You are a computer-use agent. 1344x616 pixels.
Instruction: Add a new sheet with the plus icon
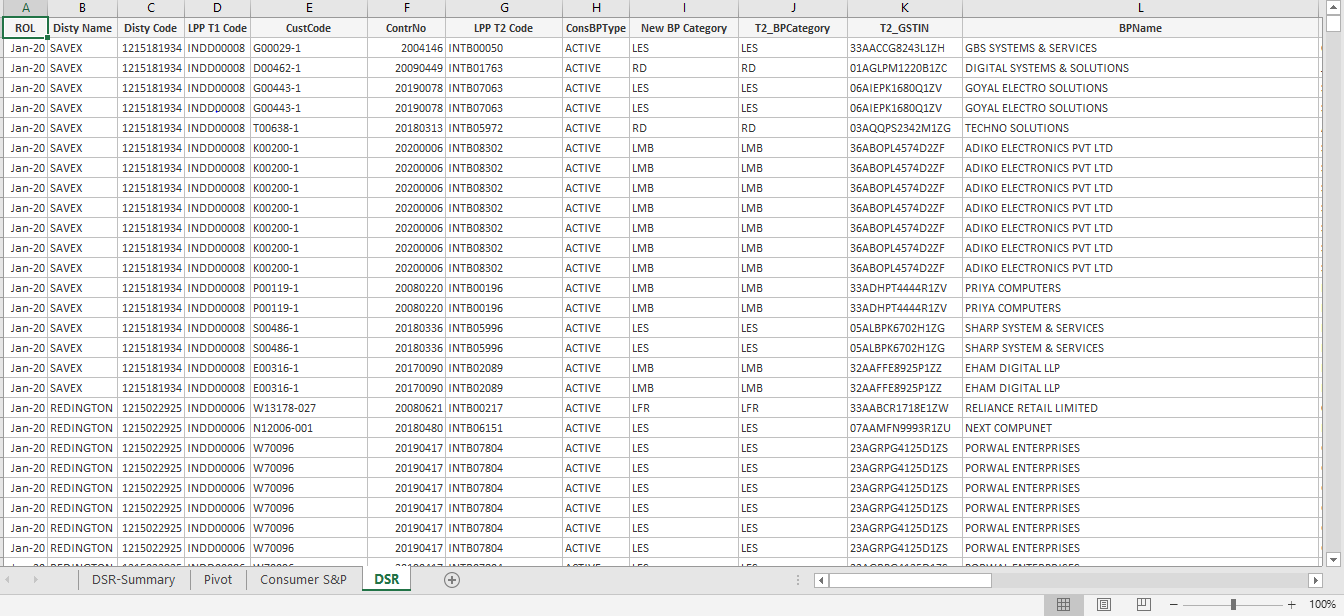452,580
